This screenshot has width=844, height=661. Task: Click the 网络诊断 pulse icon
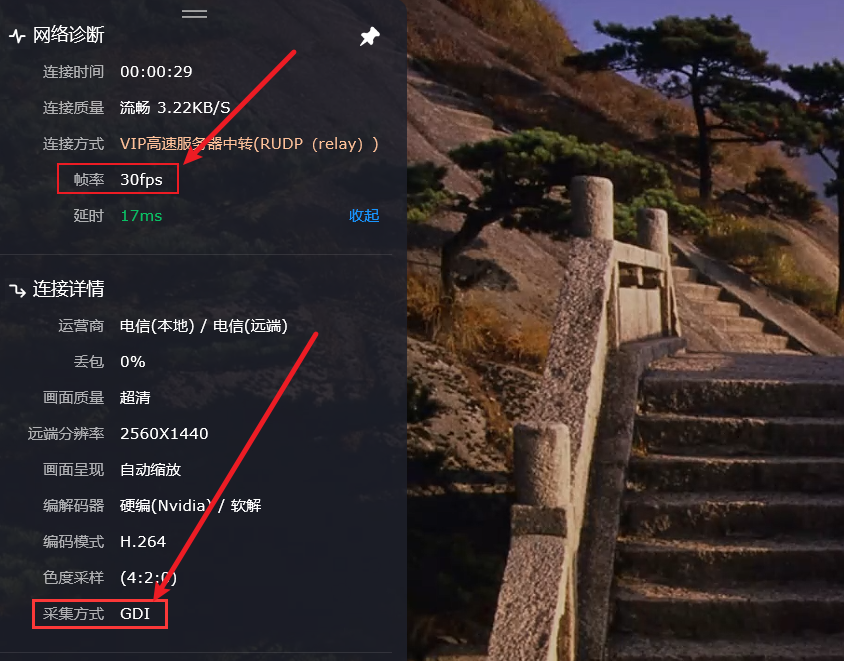click(17, 36)
